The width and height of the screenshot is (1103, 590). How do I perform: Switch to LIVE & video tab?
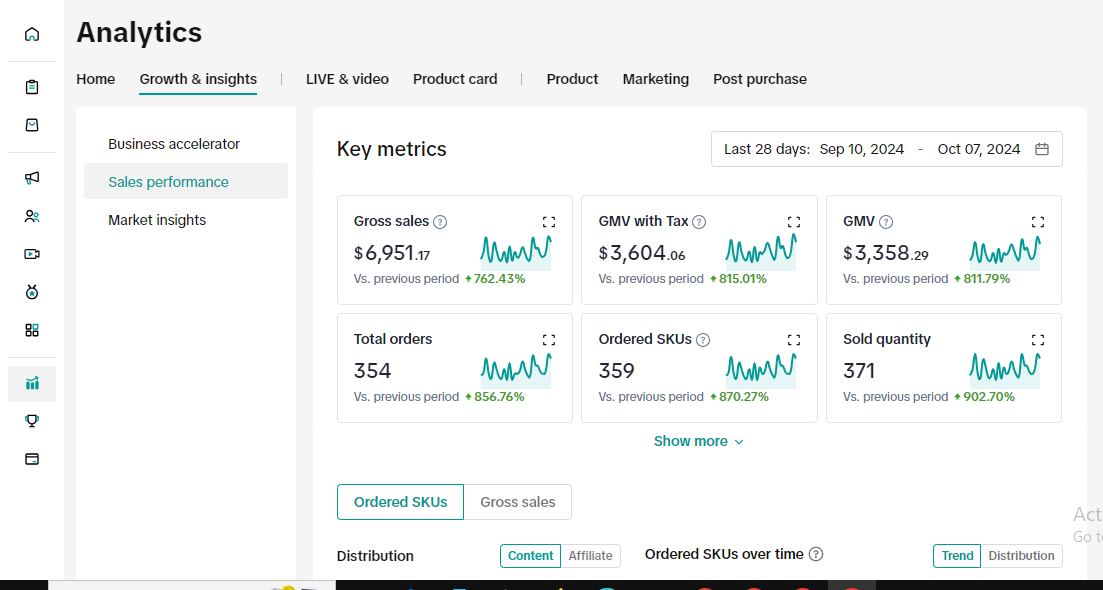coord(348,79)
